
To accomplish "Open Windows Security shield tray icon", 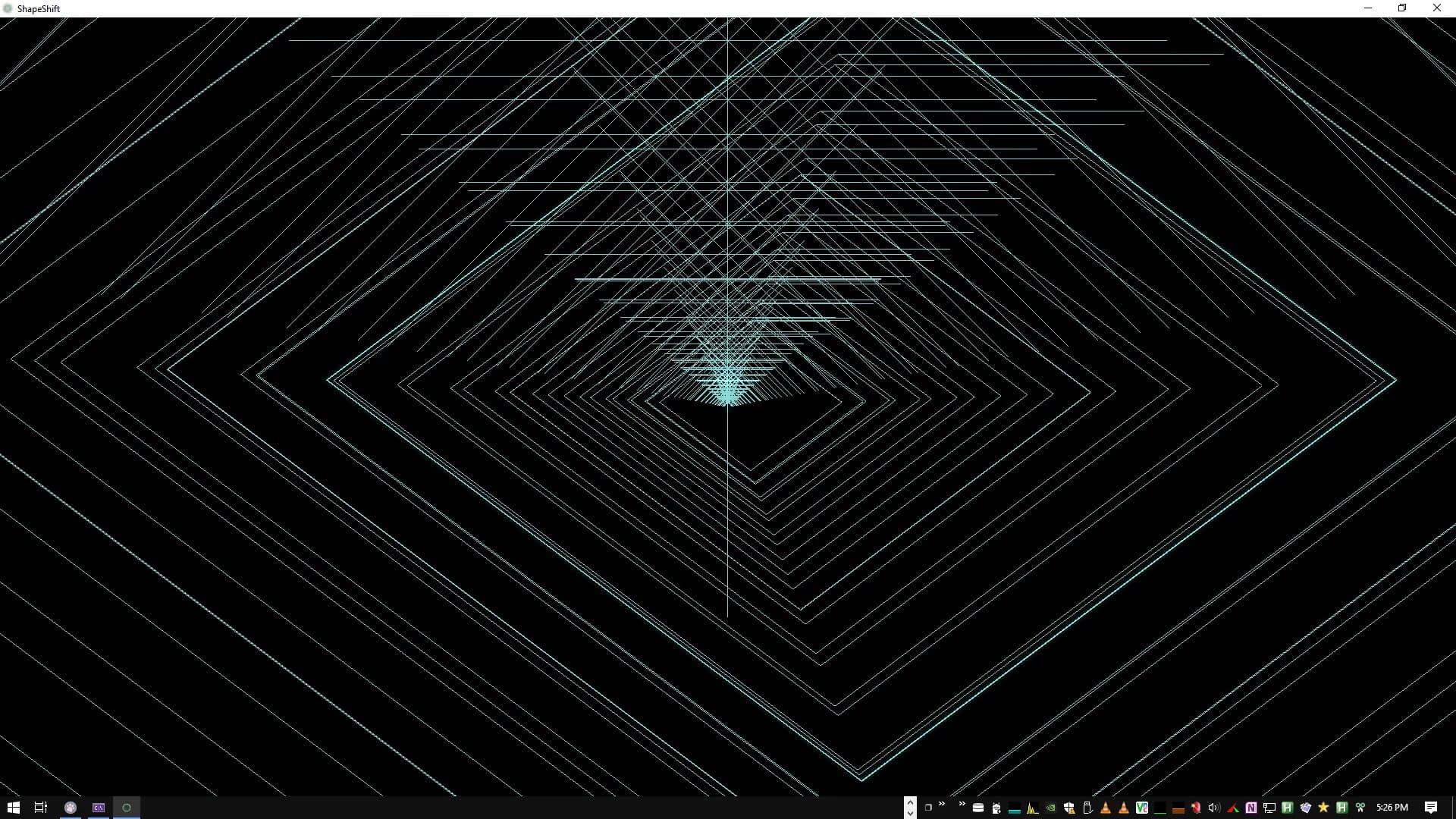I will click(x=1069, y=808).
